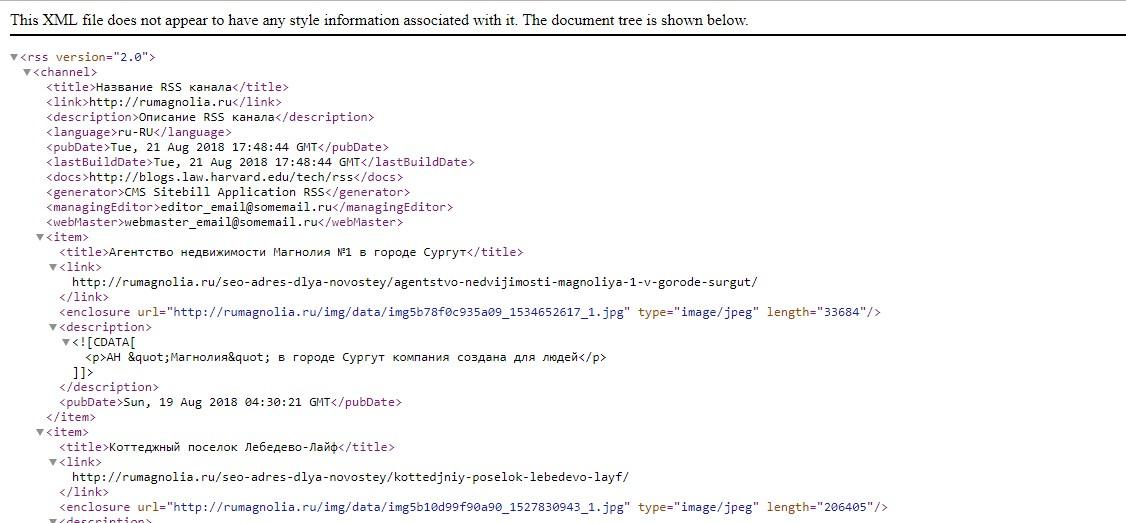Click the closing </link> tag below agentstvo URL
This screenshot has width=1126, height=523.
pos(84,297)
